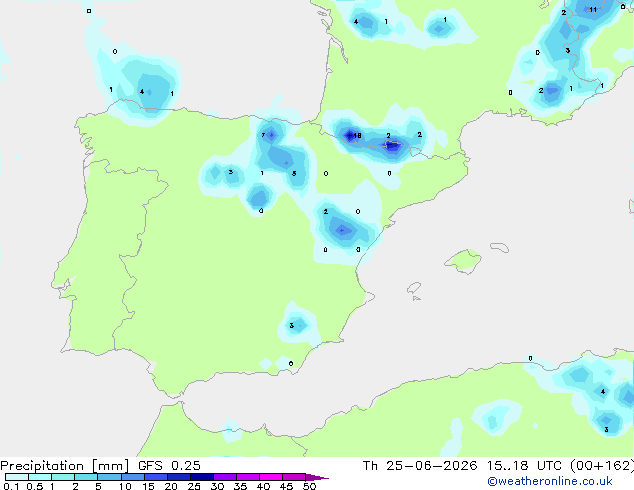This screenshot has height=490, width=634.
Task: Click the "7" precipitation value in northern Spain
Action: pos(263,135)
